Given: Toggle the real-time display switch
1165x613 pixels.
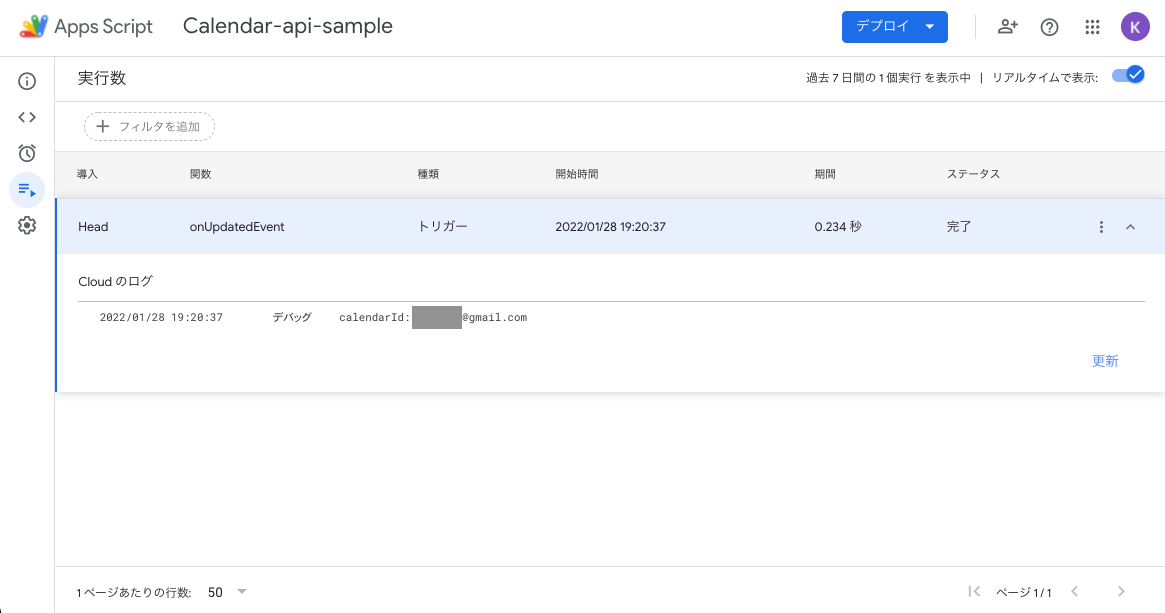Looking at the screenshot, I should [1128, 75].
